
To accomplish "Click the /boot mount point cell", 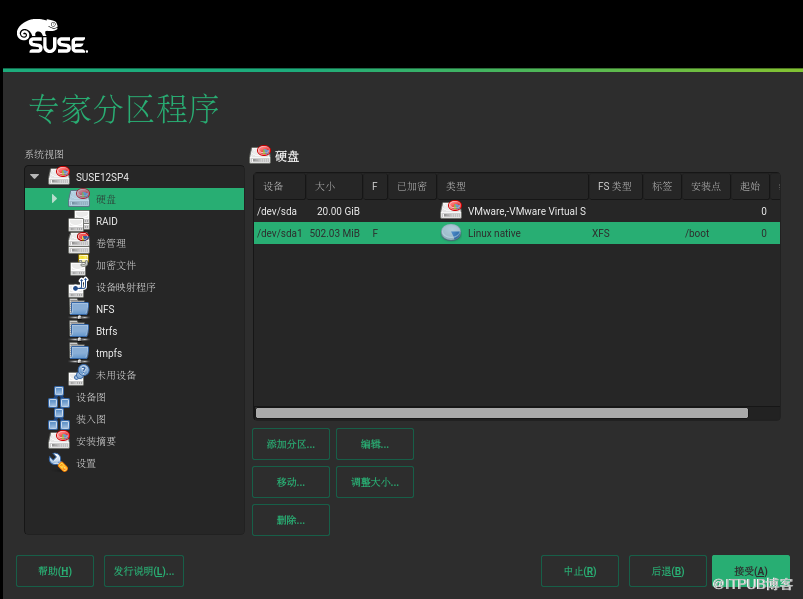I will click(x=697, y=233).
